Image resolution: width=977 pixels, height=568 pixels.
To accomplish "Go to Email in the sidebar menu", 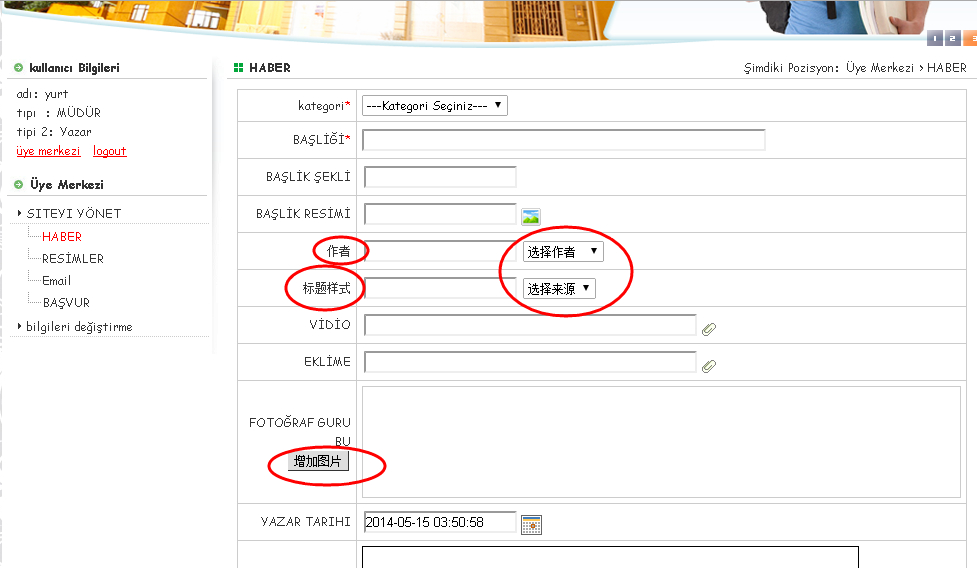I will pos(56,281).
